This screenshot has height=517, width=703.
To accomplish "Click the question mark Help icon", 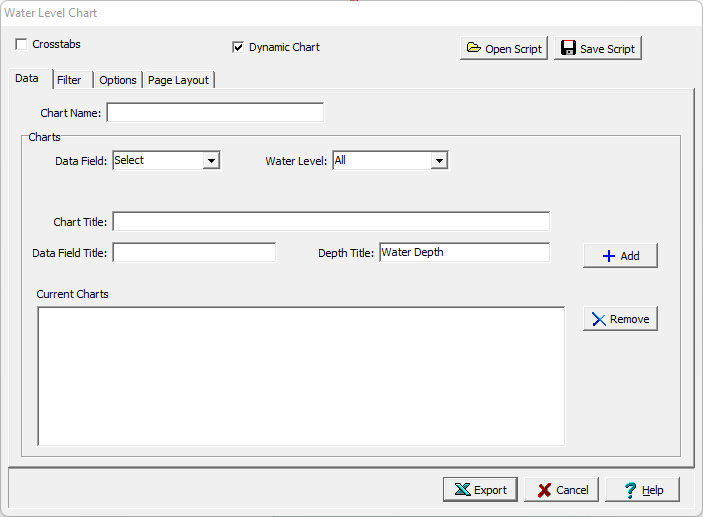I will 630,490.
